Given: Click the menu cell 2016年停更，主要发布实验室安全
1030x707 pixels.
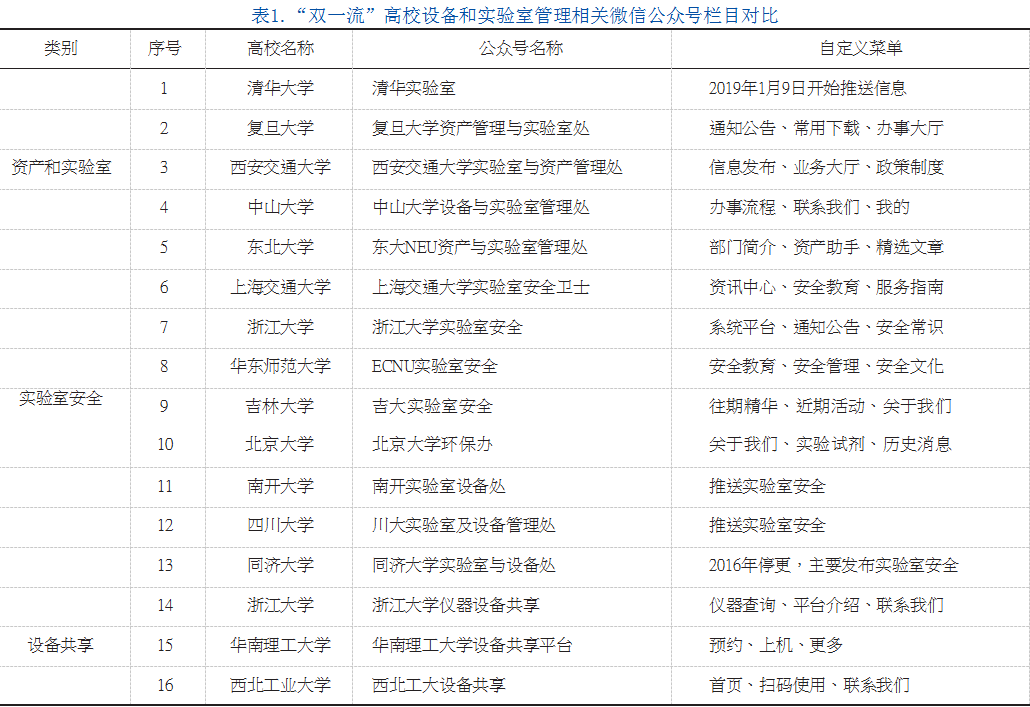Looking at the screenshot, I should (x=834, y=565).
